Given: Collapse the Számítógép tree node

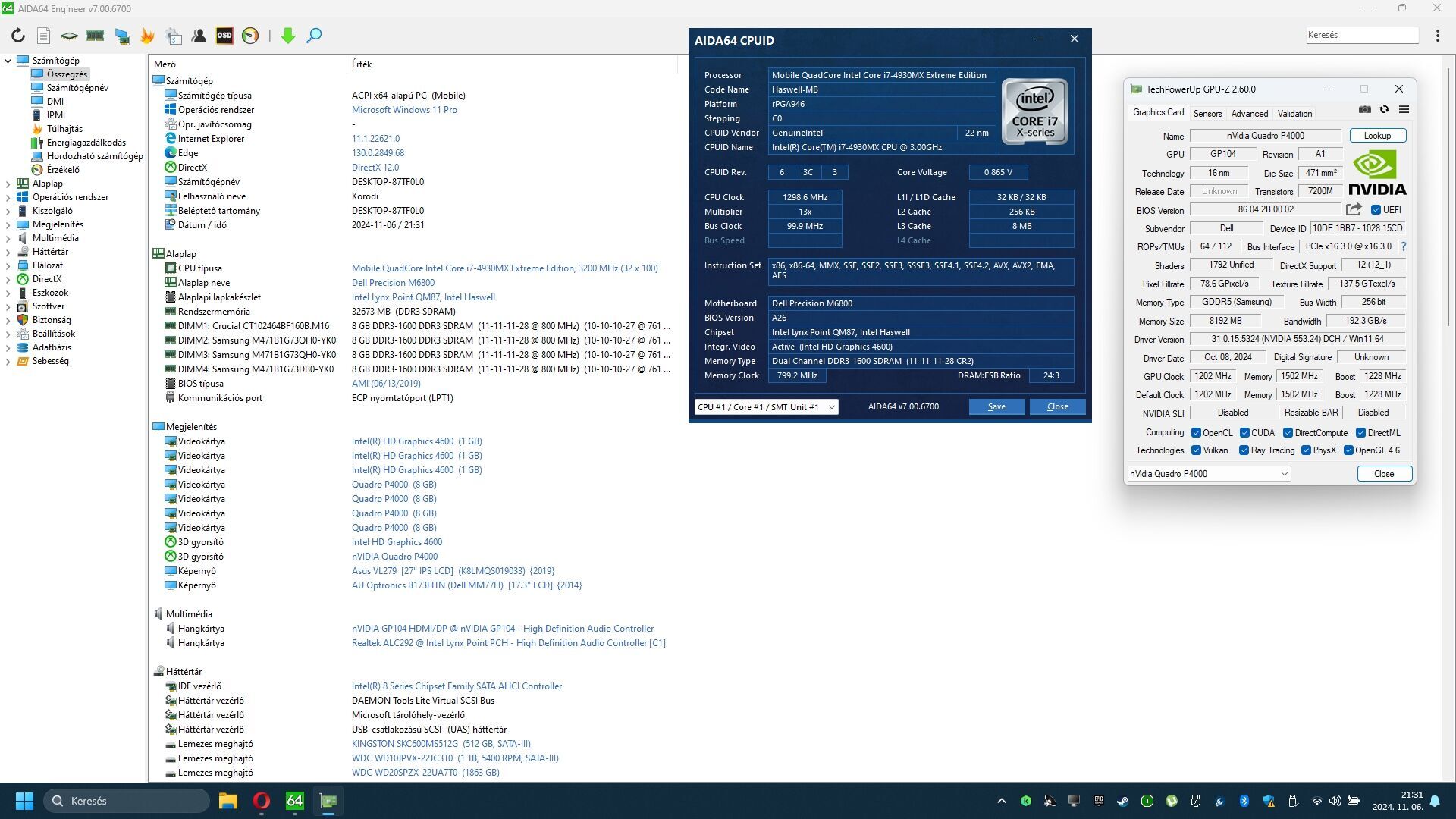Looking at the screenshot, I should pyautogui.click(x=8, y=61).
